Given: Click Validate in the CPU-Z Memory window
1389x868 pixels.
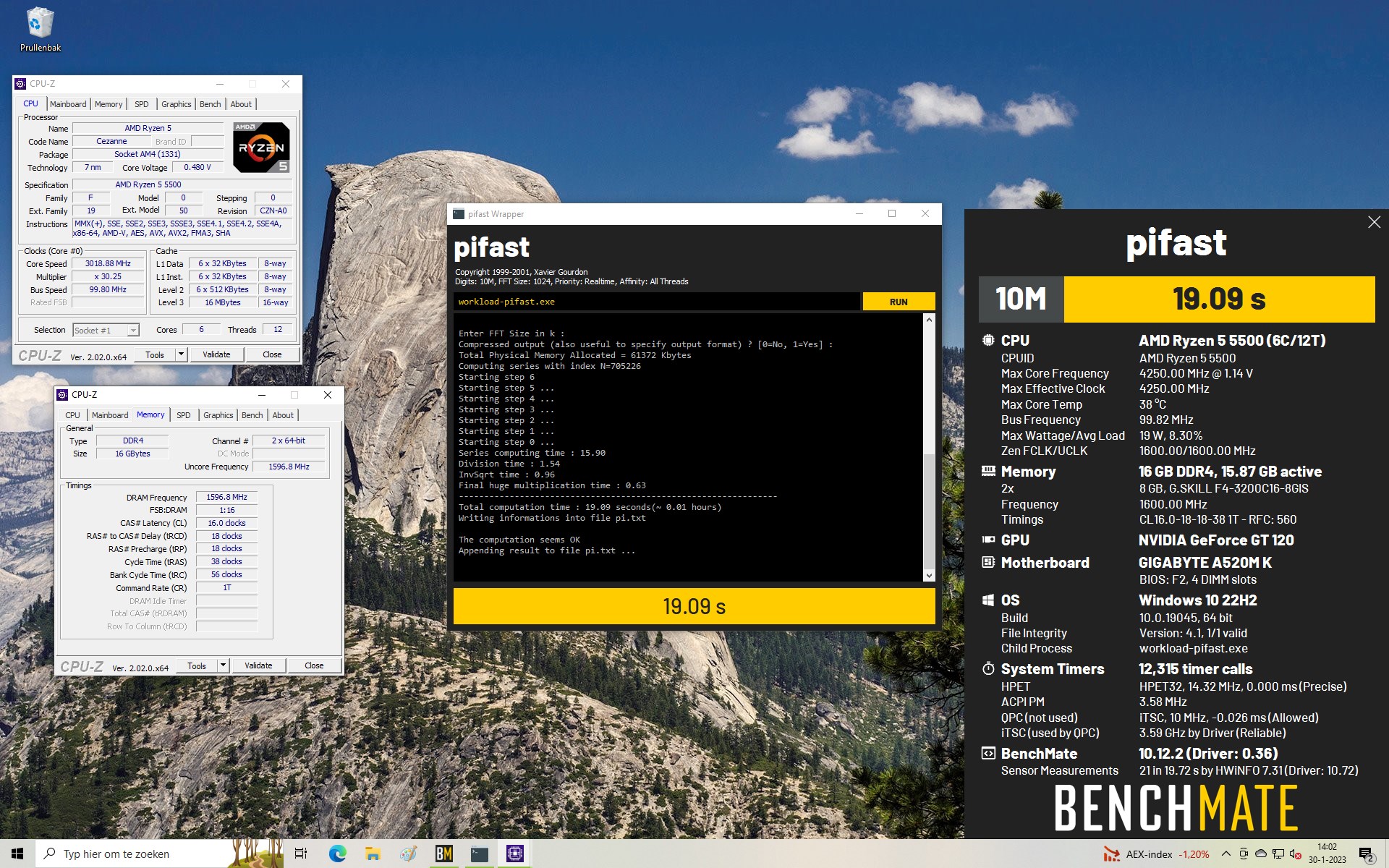Looking at the screenshot, I should click(x=258, y=665).
